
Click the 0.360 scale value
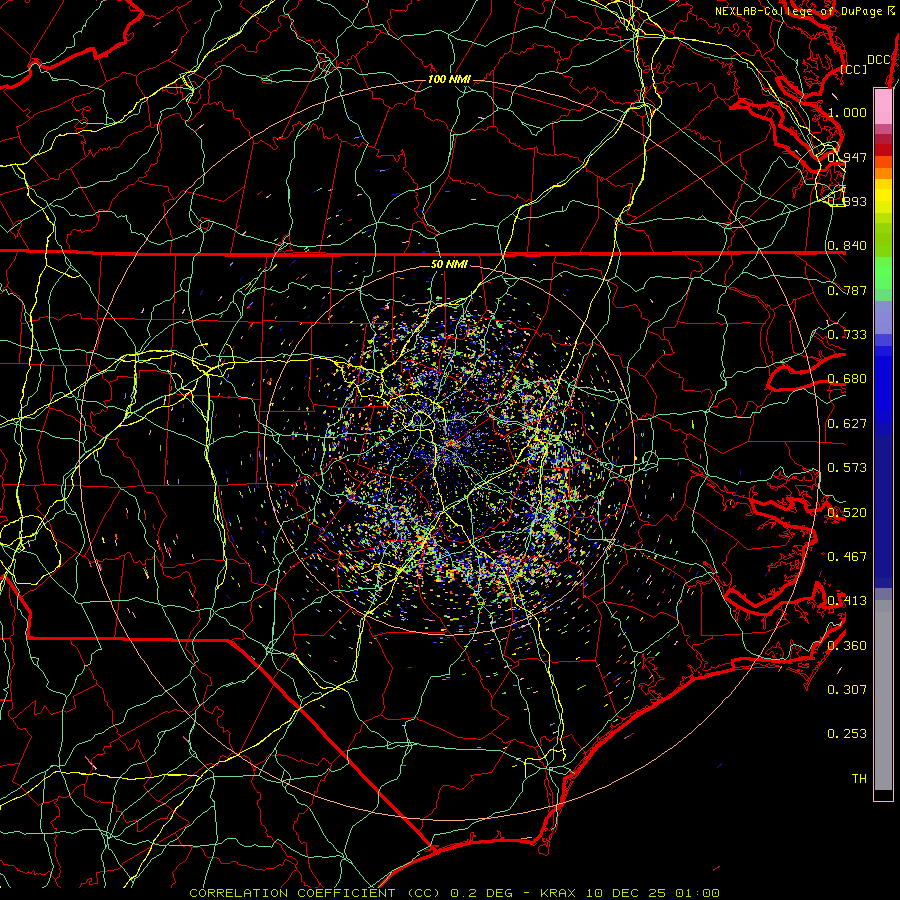[847, 646]
